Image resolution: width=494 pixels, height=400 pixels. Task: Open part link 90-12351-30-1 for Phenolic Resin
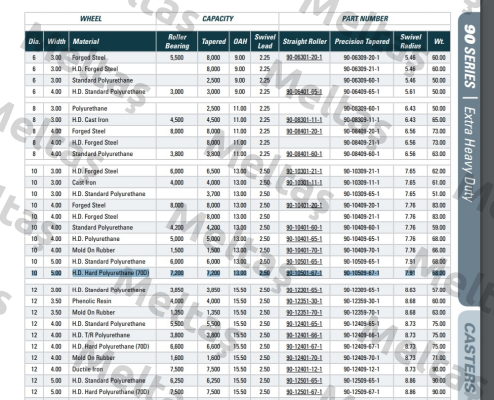(304, 301)
